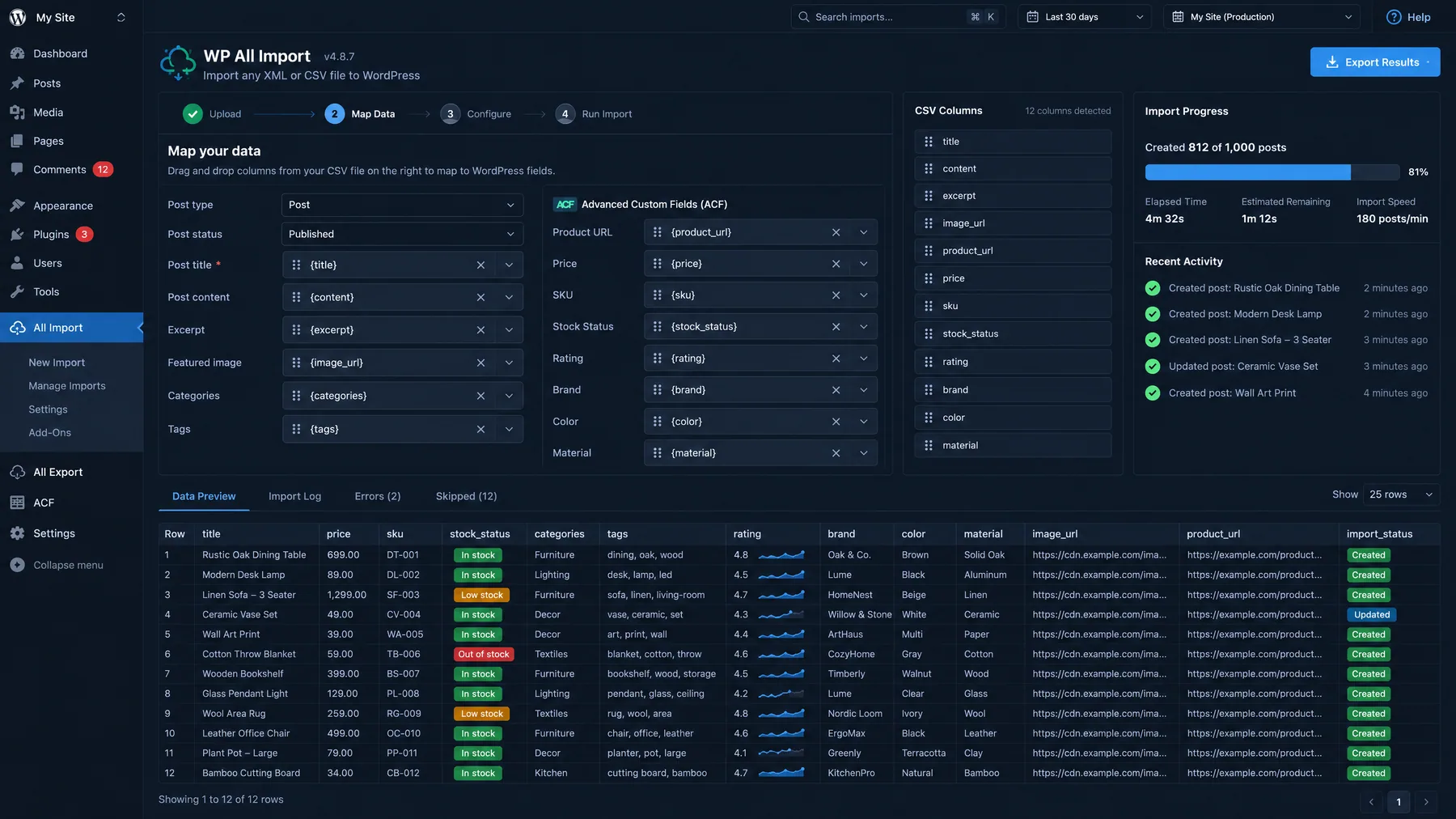
Task: Open the Media library icon
Action: click(17, 112)
